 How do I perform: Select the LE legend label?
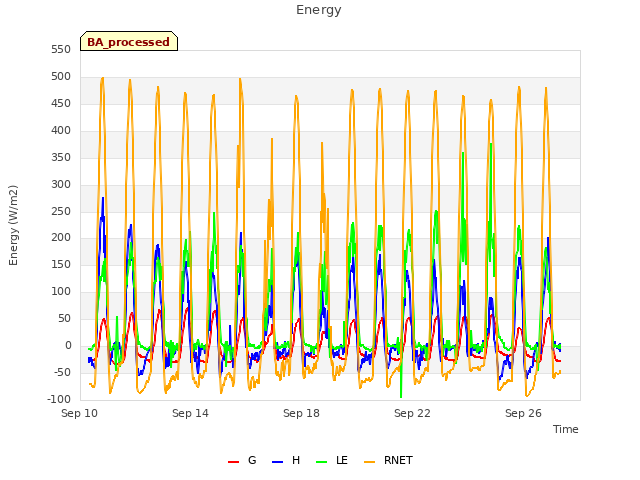[x=342, y=460]
